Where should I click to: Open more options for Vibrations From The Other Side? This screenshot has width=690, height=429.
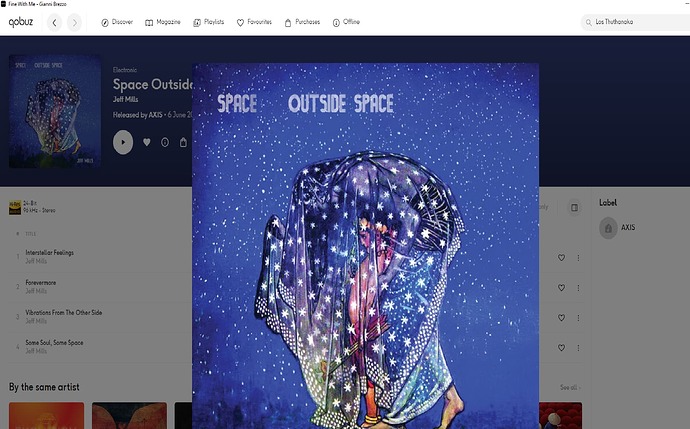click(x=578, y=318)
